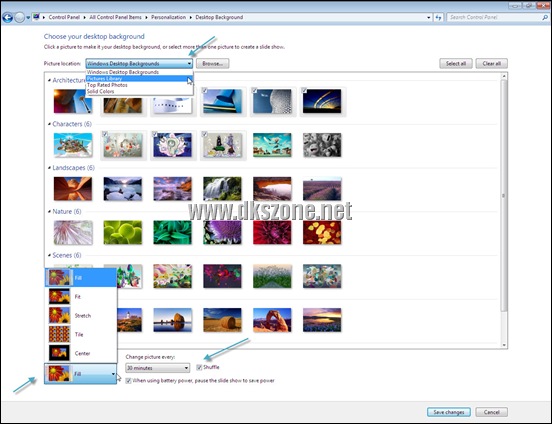This screenshot has width=552, height=424.
Task: Choose Fit in the picture position list
Action: click(x=81, y=297)
